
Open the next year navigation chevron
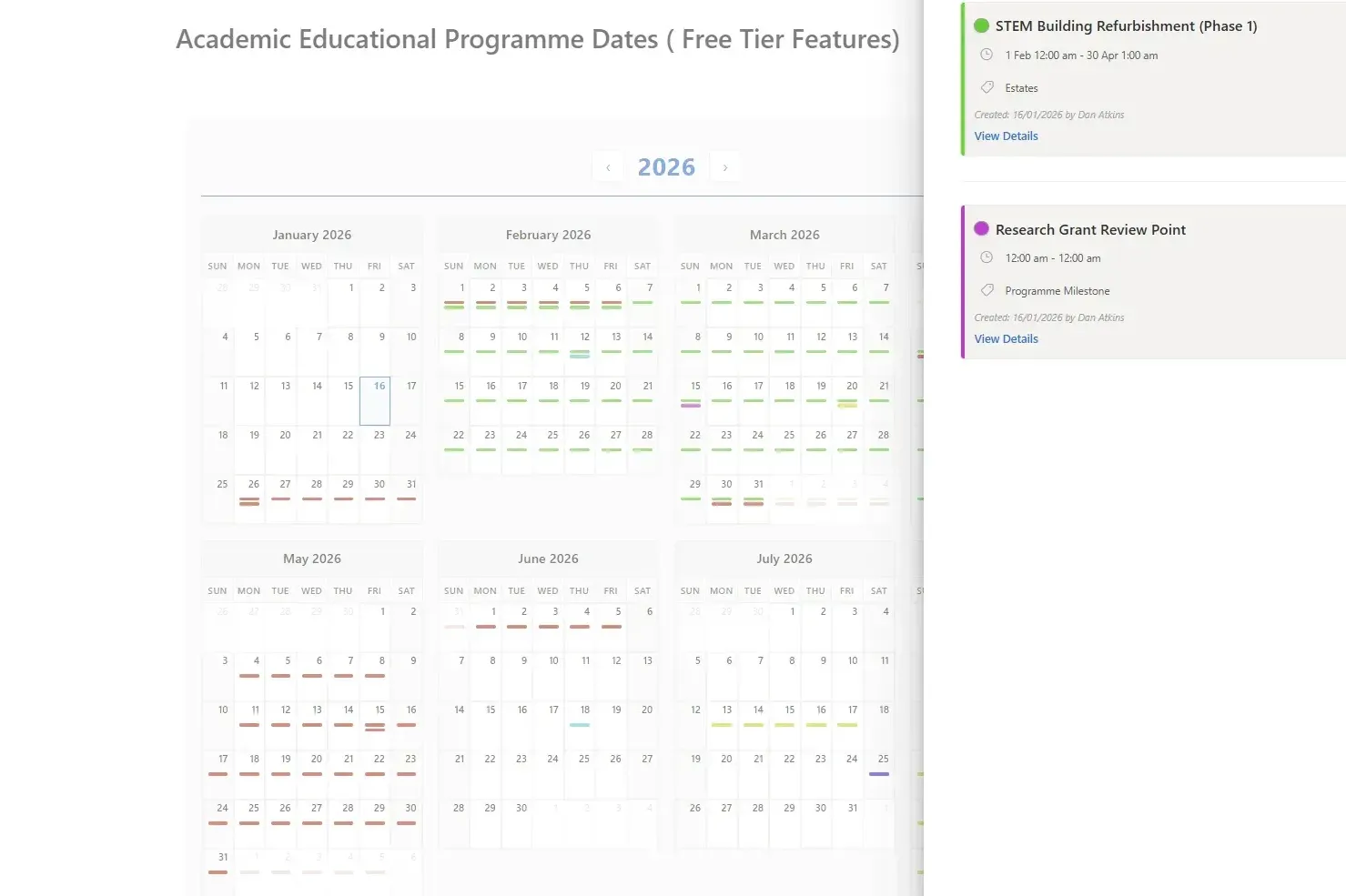[725, 166]
